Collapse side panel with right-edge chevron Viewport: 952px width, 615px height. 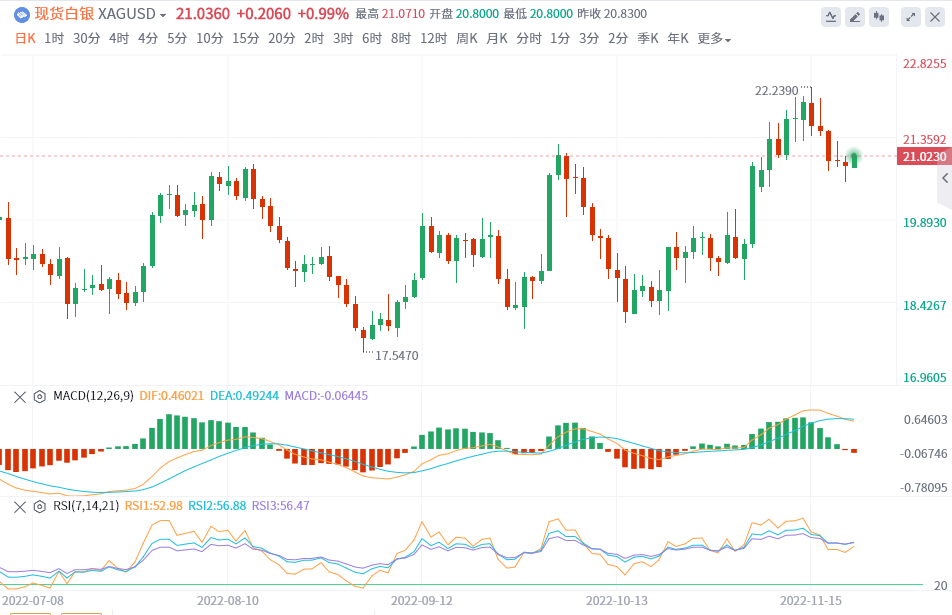(945, 178)
